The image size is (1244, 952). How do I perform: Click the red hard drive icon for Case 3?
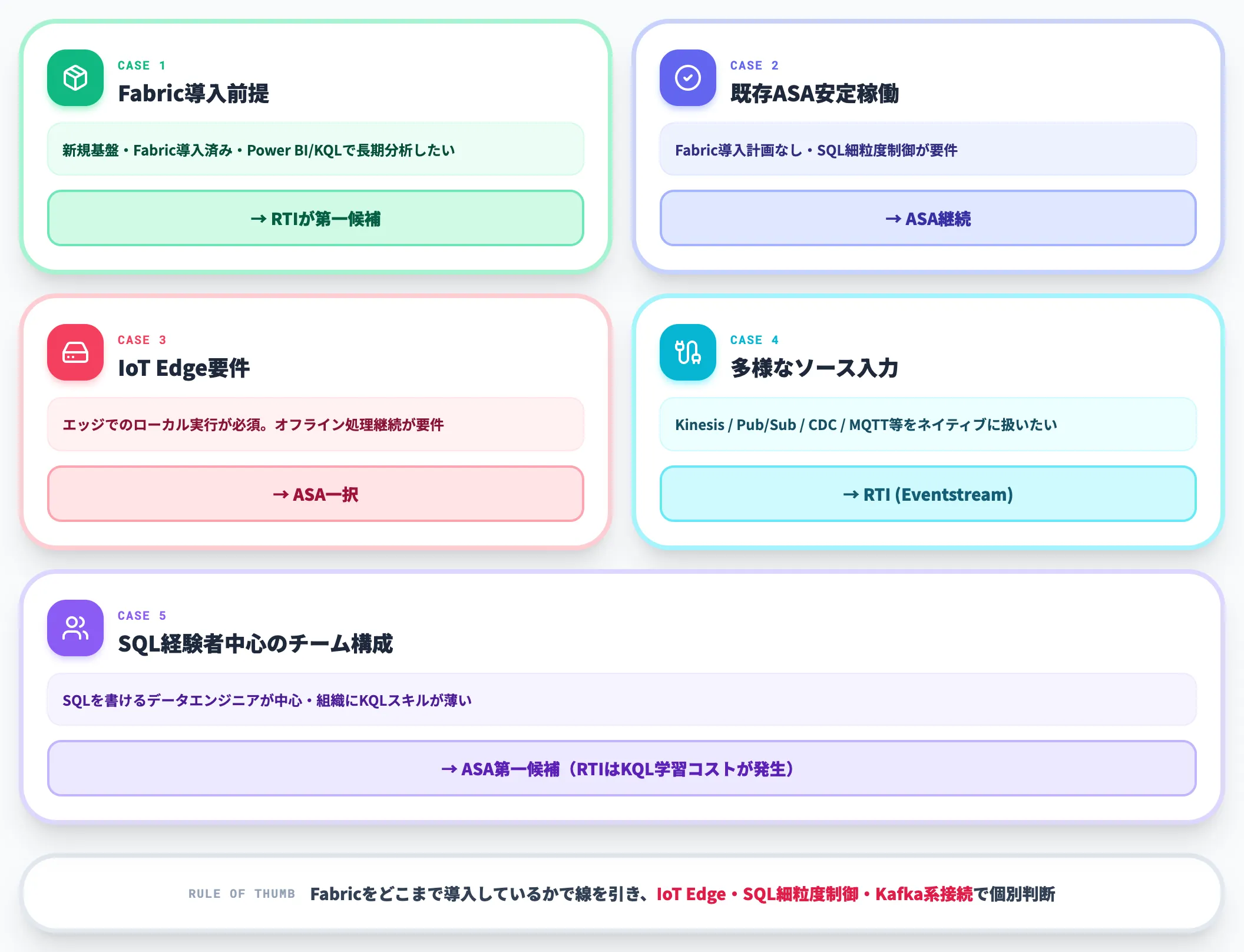click(75, 352)
